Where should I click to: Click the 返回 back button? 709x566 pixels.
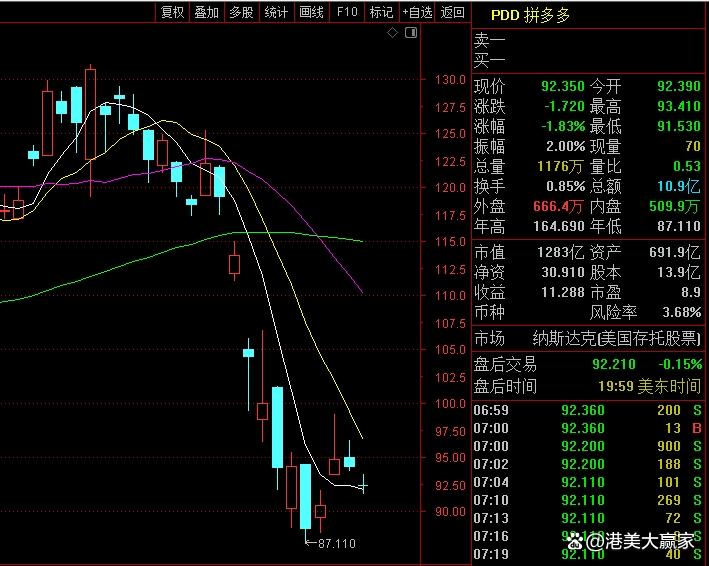point(453,12)
